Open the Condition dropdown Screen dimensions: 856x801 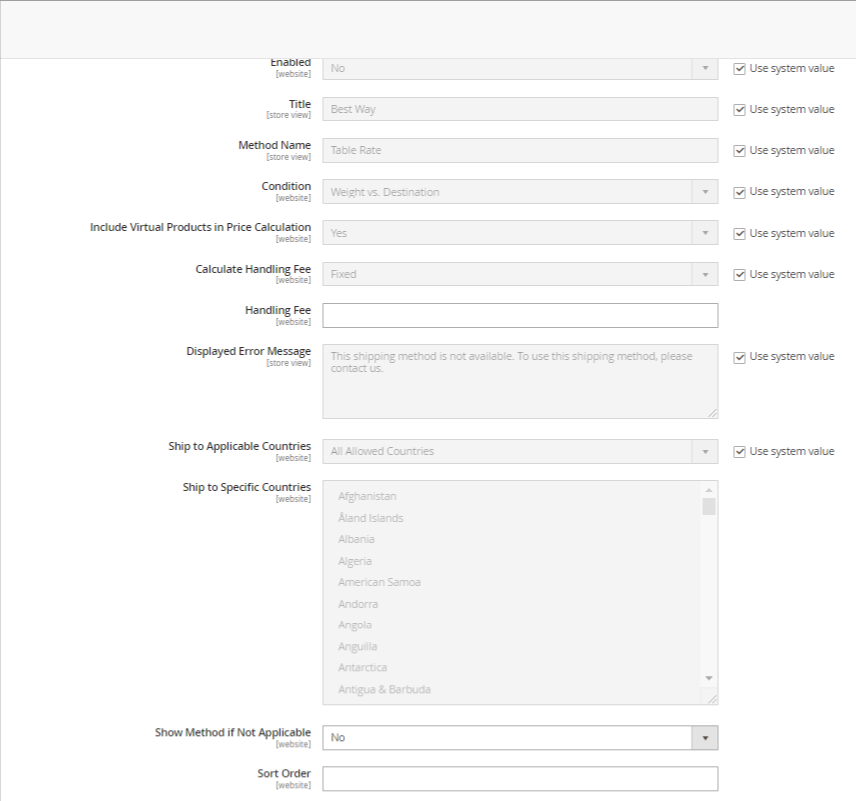(x=519, y=192)
